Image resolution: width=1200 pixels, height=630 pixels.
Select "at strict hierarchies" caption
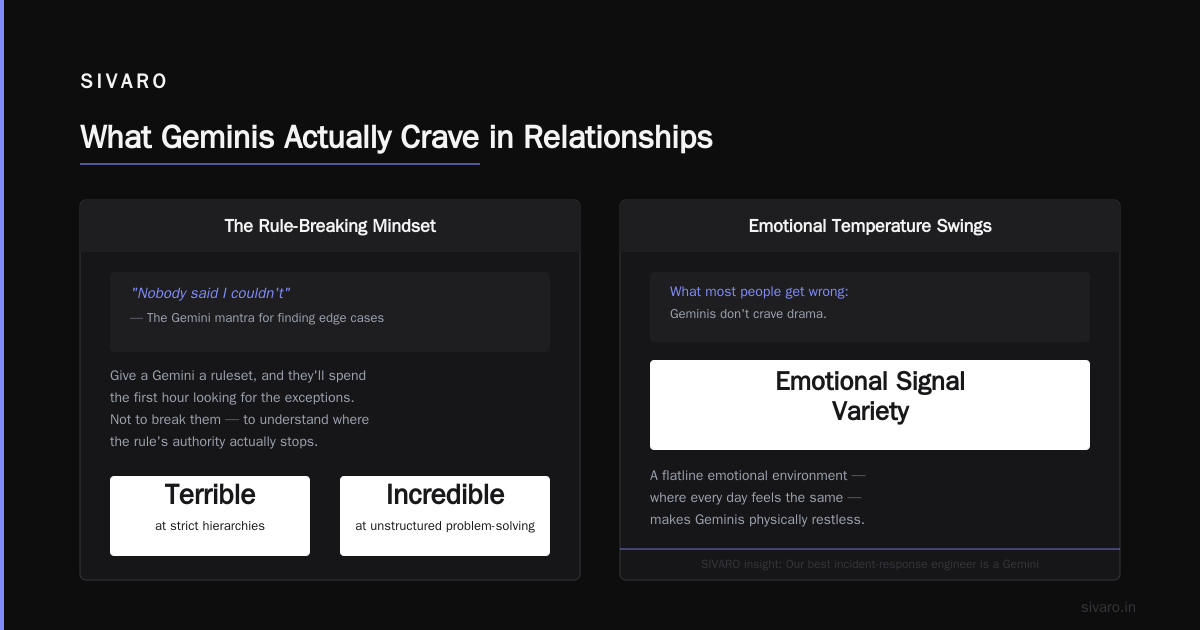210,526
